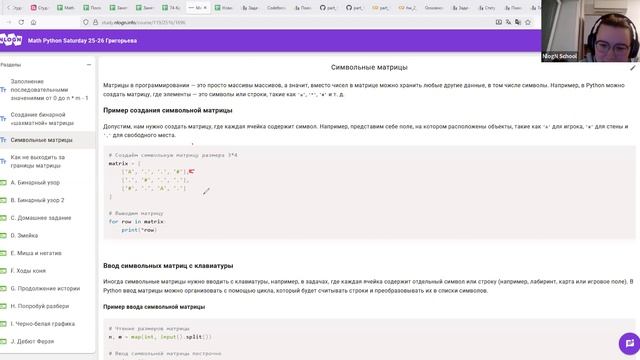The height and width of the screenshot is (360, 640).
Task: Click the shield tracking-protection icon in address bar
Action: point(86,22)
